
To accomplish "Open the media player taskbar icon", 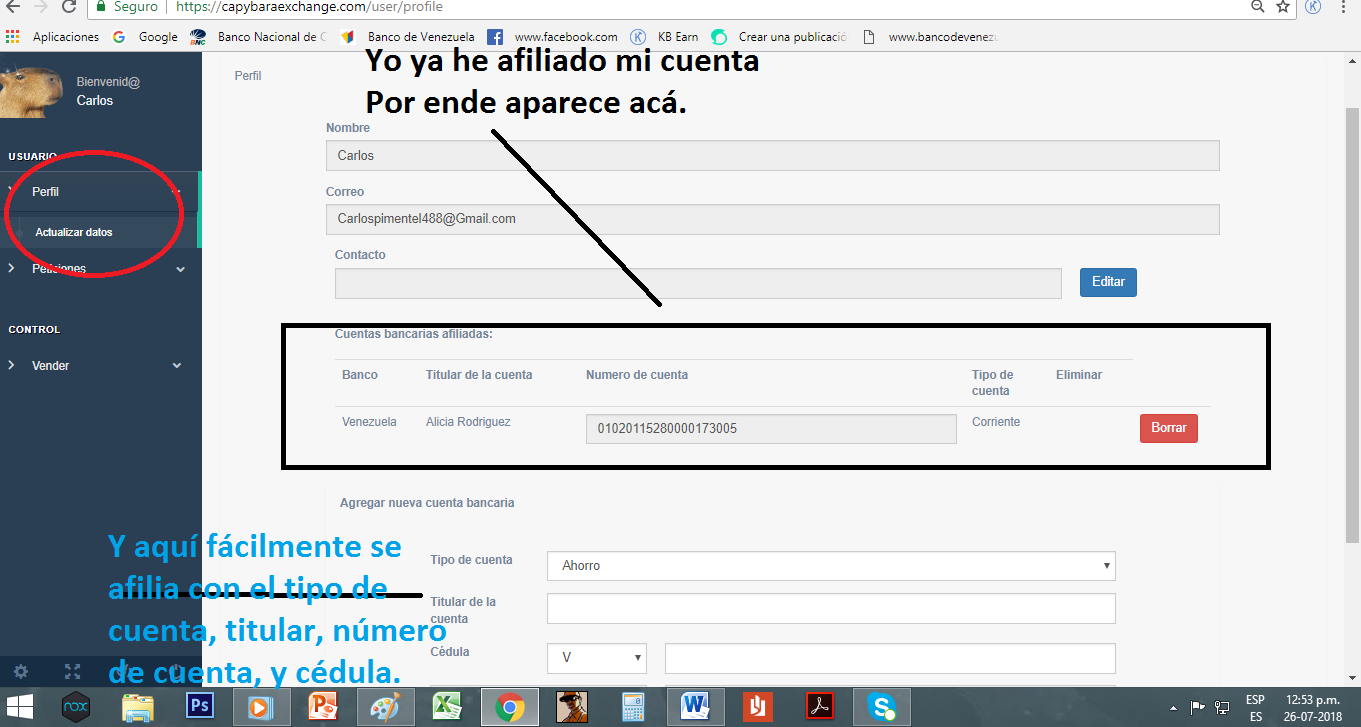I will click(261, 706).
